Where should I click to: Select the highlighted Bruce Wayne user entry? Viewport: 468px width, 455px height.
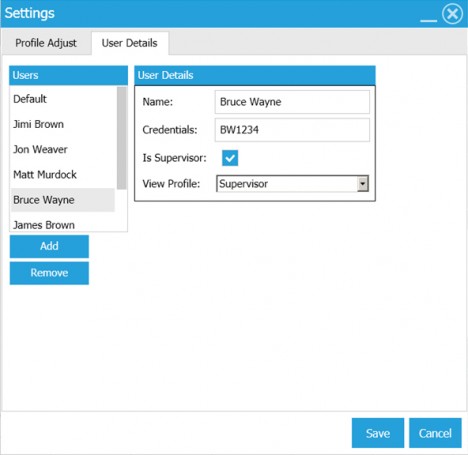pos(63,200)
